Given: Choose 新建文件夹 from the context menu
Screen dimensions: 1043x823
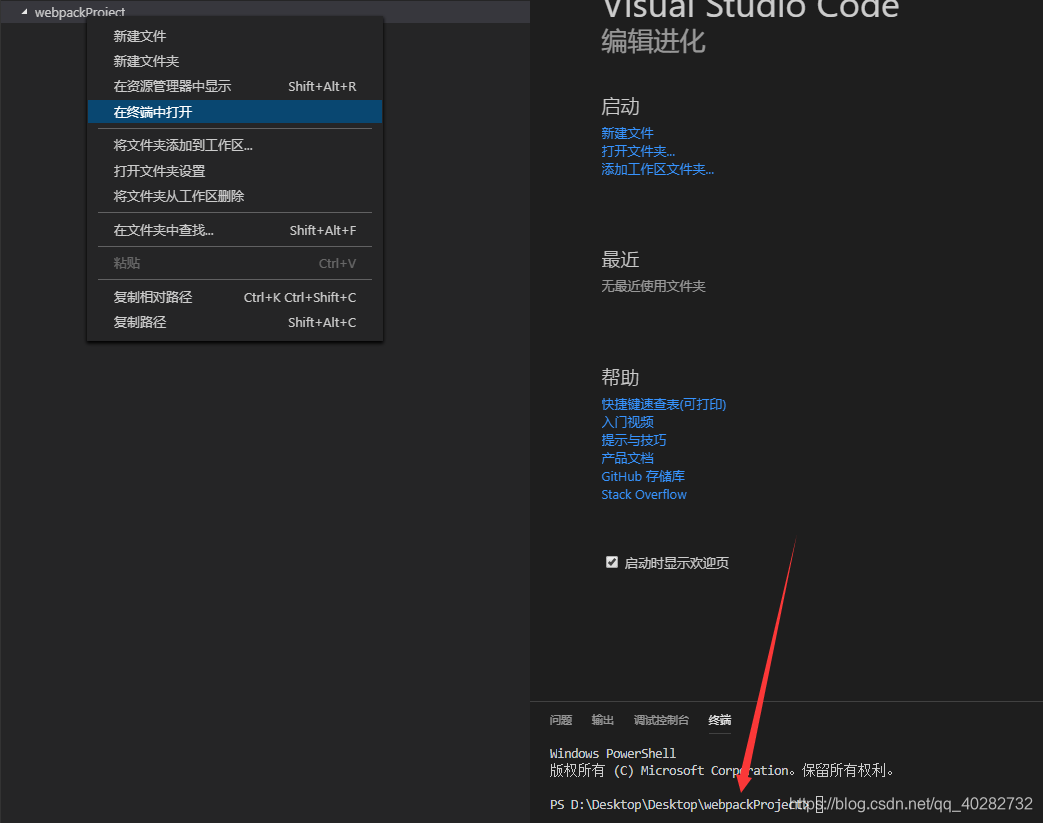Looking at the screenshot, I should click(148, 61).
